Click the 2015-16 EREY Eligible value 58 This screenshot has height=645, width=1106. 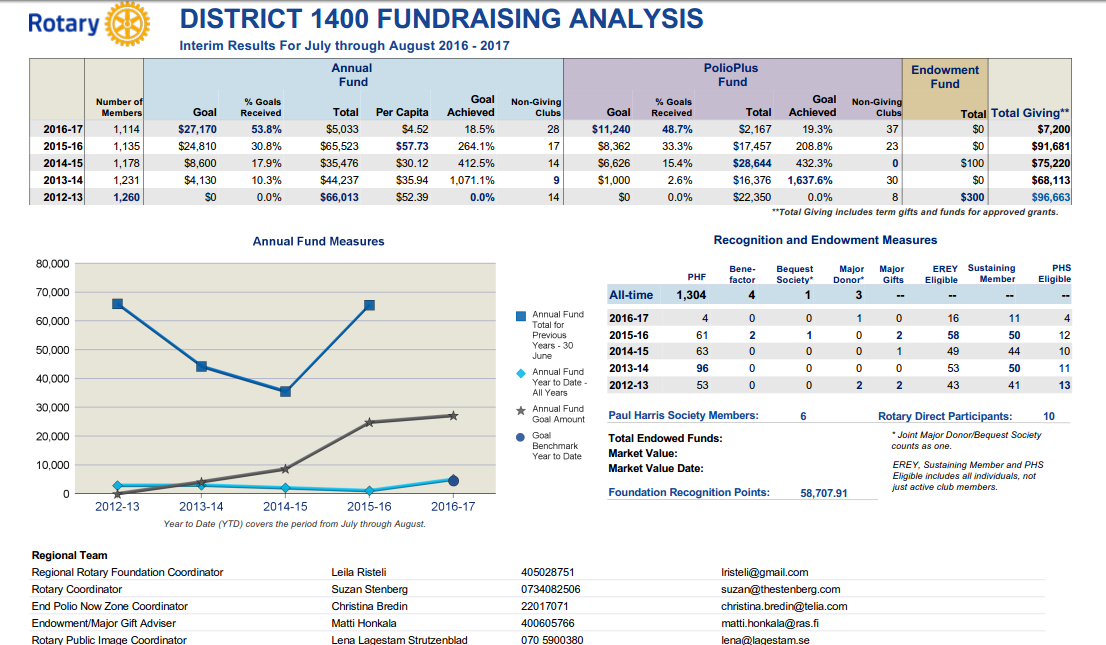click(x=953, y=335)
